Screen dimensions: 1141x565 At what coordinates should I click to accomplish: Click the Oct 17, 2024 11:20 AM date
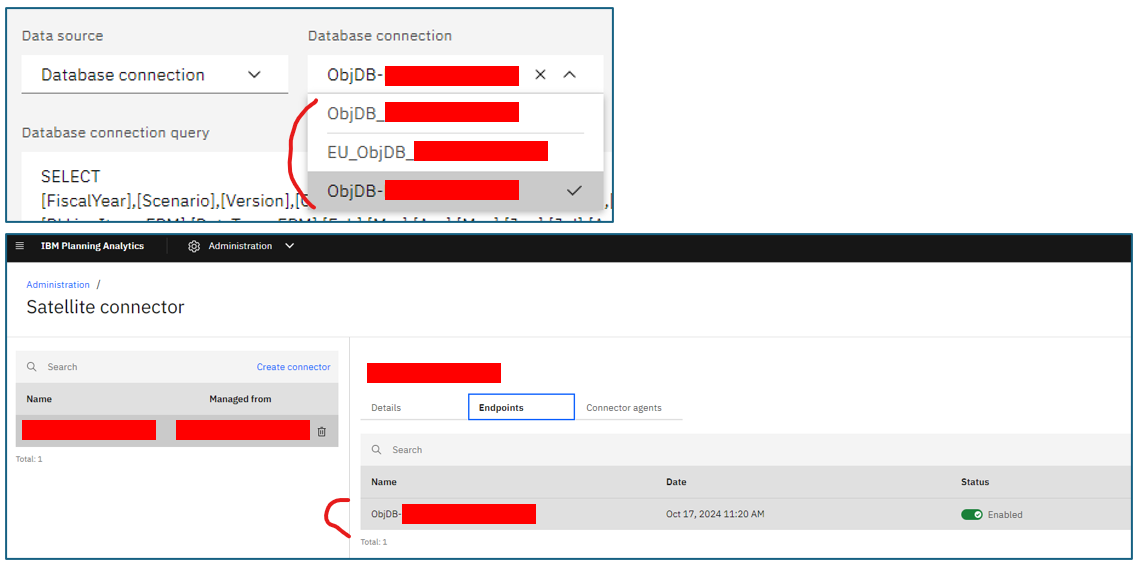tap(715, 514)
